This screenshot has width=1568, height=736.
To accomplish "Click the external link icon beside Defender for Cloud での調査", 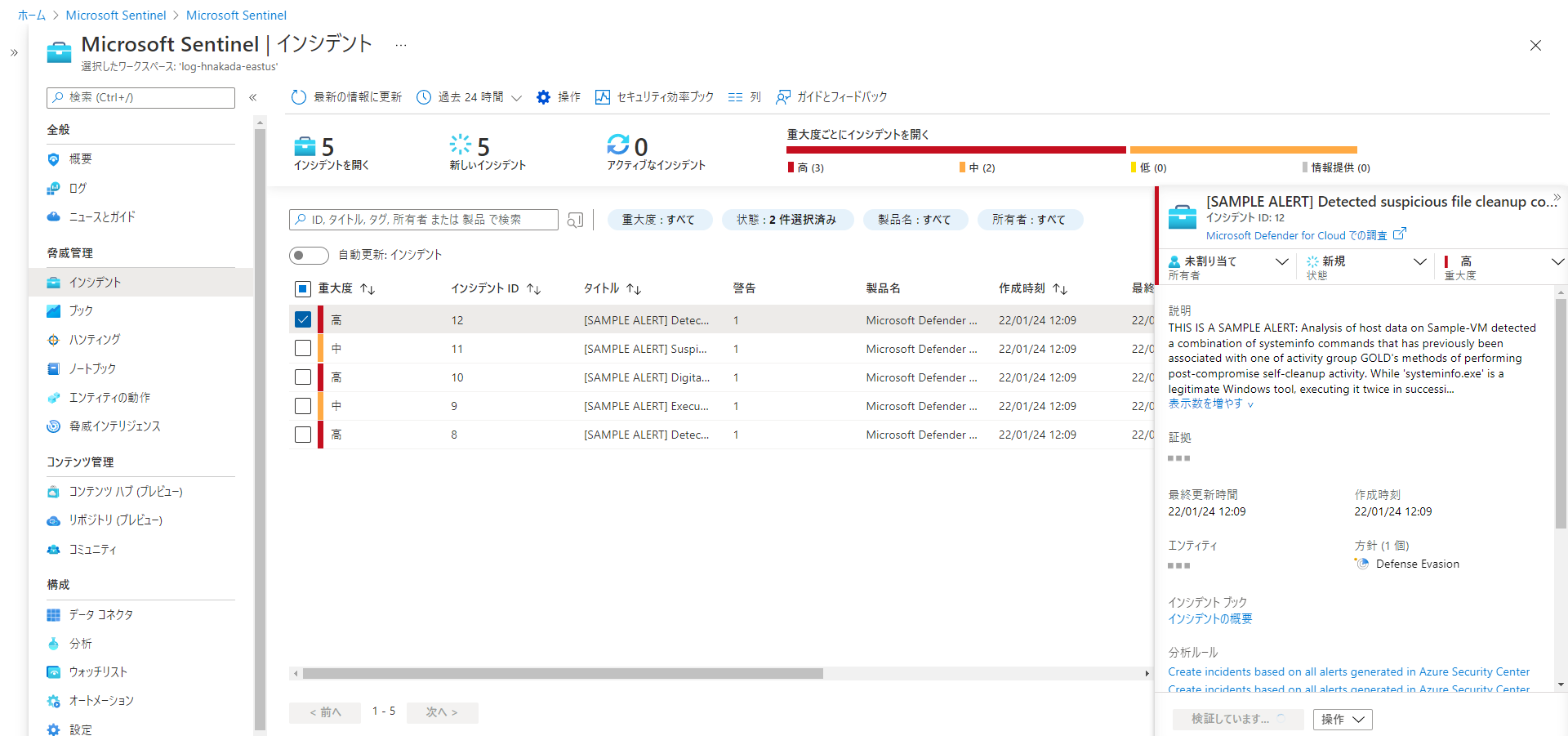I will 1400,234.
